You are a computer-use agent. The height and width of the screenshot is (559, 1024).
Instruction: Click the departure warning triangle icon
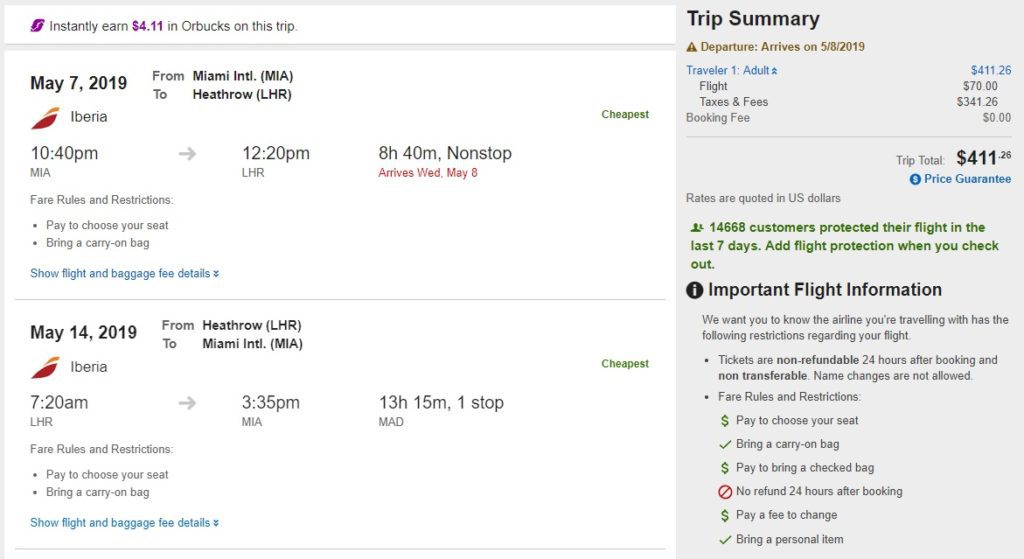[x=691, y=47]
